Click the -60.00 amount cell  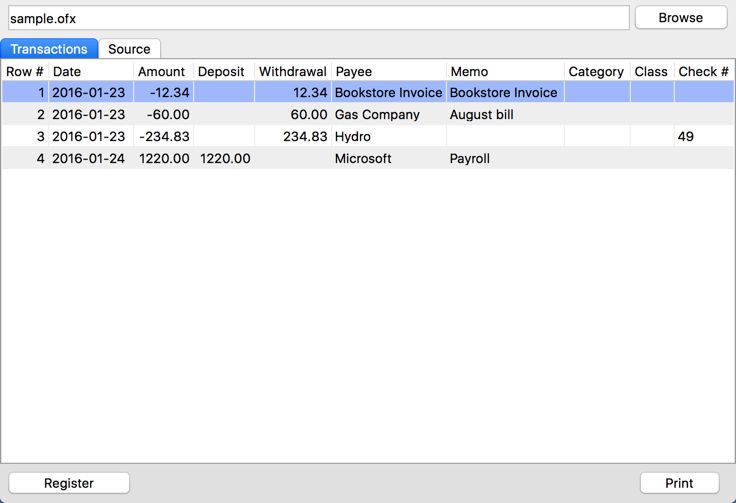(x=163, y=114)
